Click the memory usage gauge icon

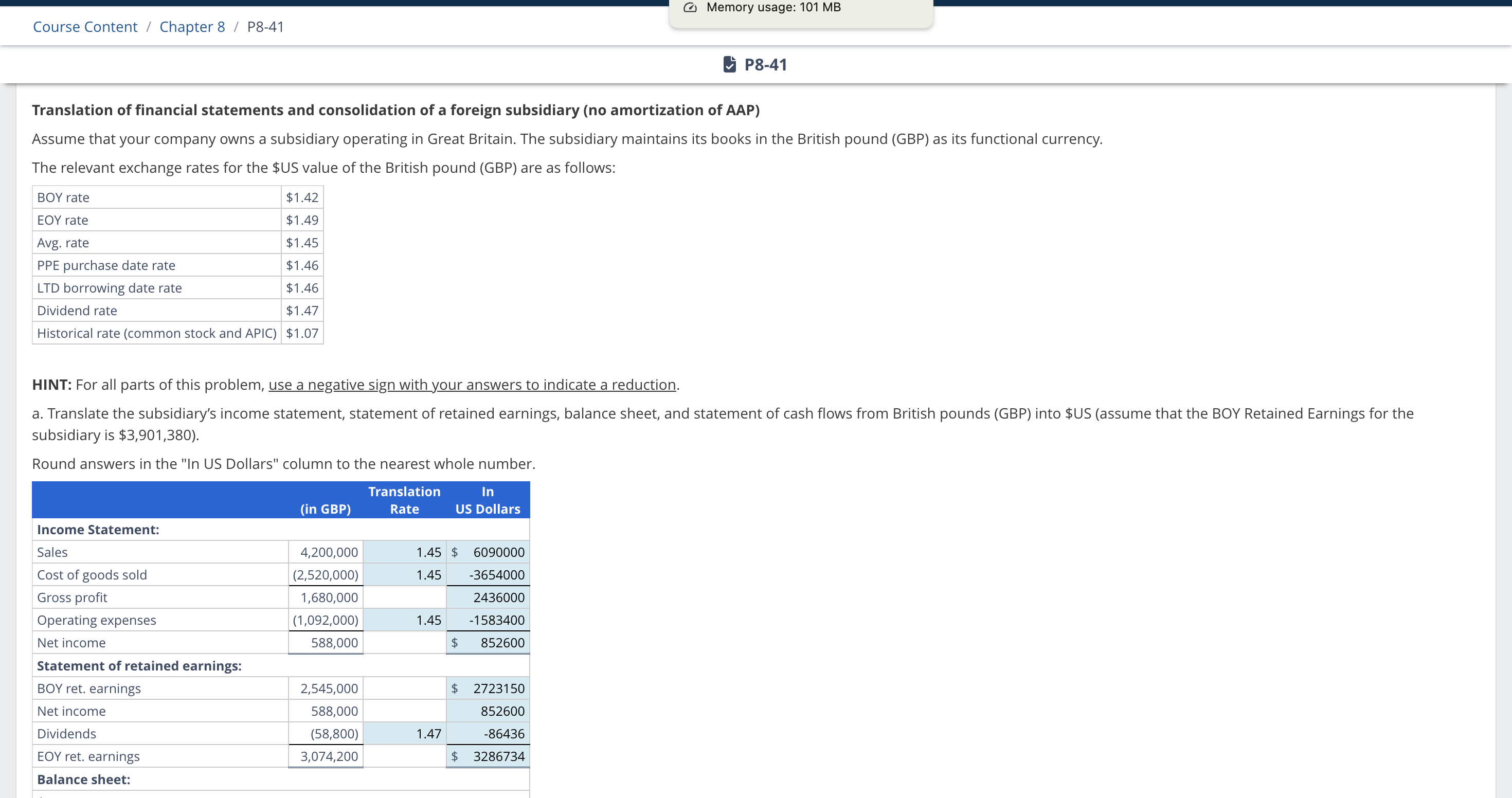coord(690,7)
